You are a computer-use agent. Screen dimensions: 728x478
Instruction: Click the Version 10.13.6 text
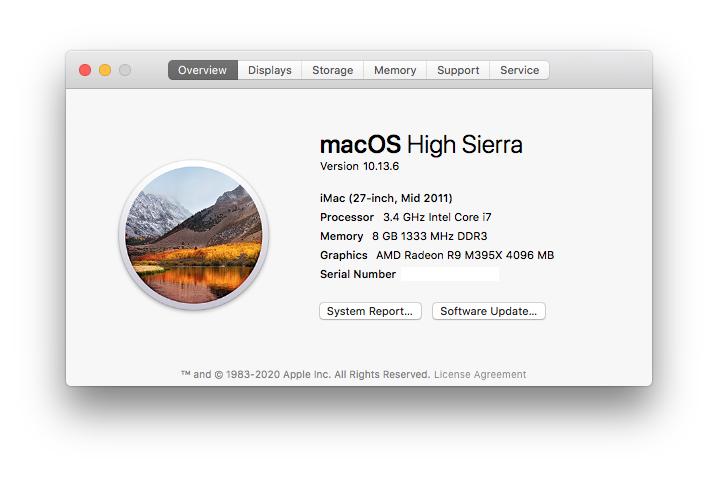359,166
